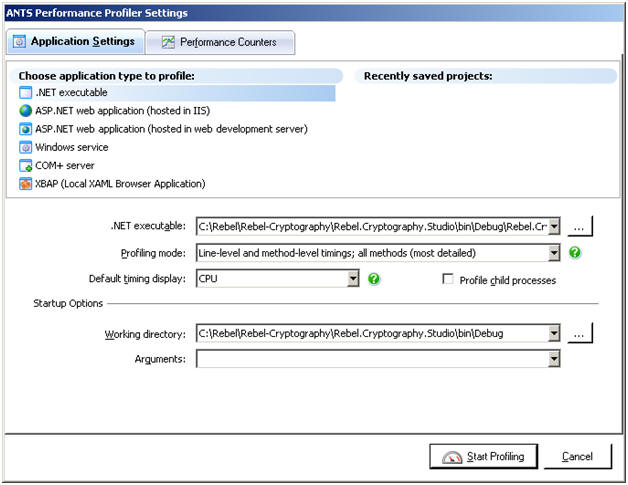Image resolution: width=628 pixels, height=485 pixels.
Task: Expand the Working directory dropdown
Action: pos(554,333)
